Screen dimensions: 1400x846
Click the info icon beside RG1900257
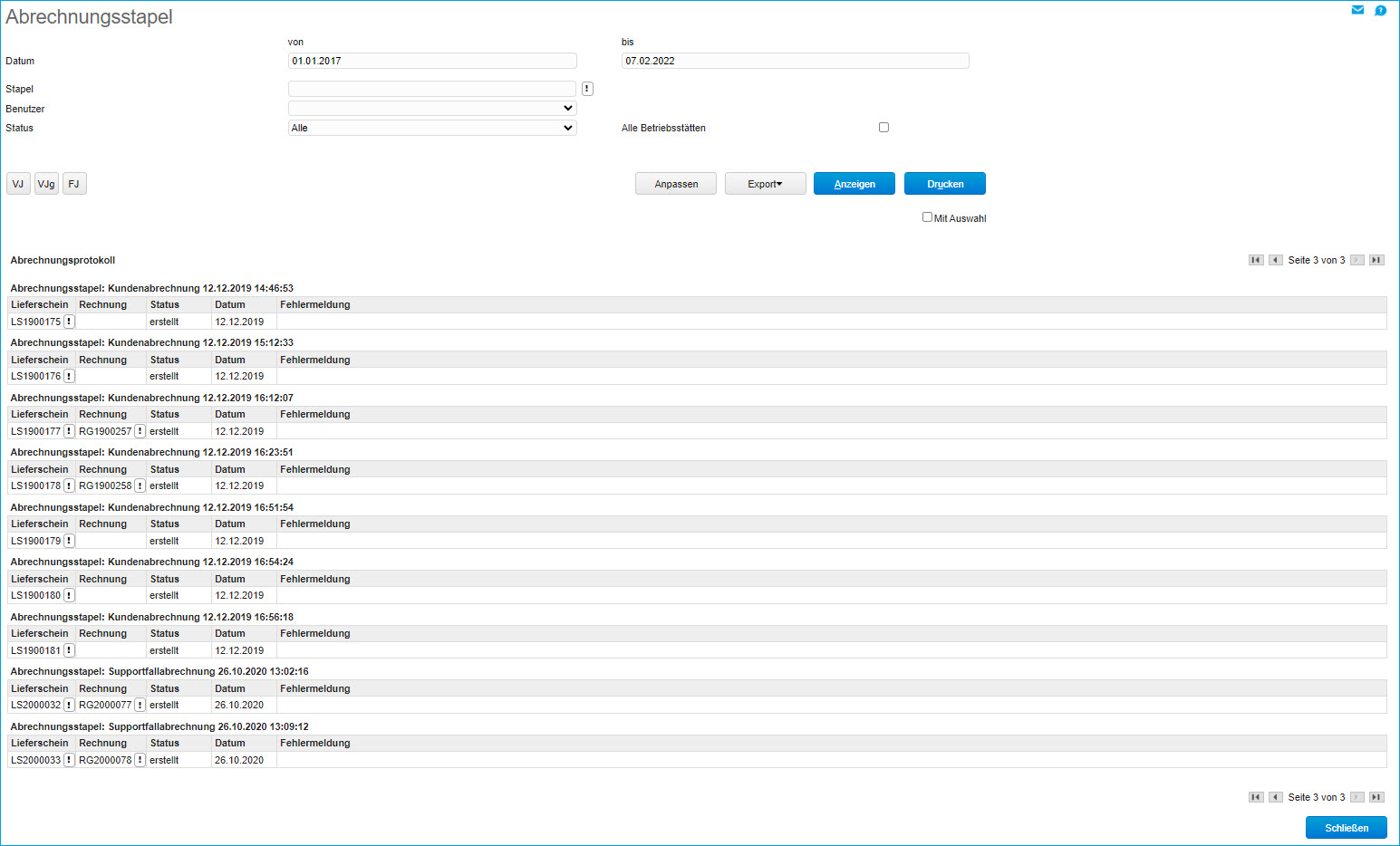(140, 431)
